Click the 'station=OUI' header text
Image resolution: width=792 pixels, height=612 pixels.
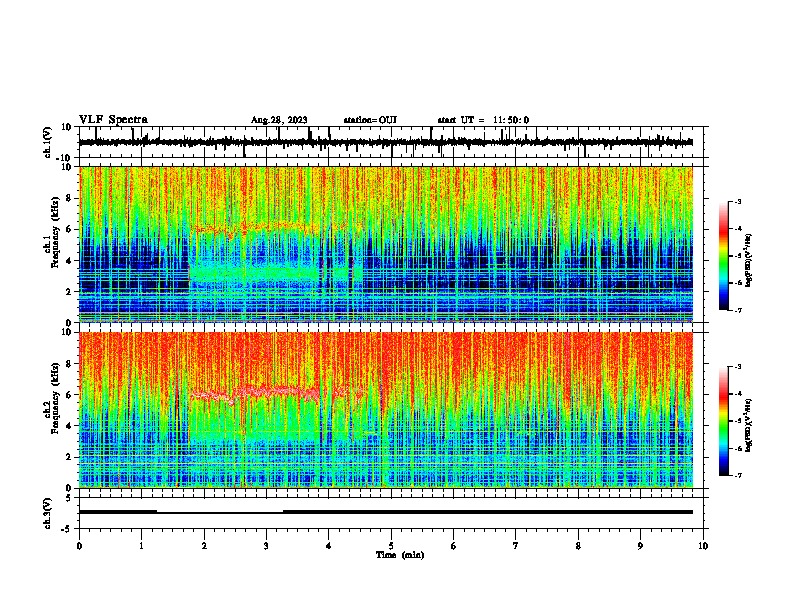tap(370, 120)
